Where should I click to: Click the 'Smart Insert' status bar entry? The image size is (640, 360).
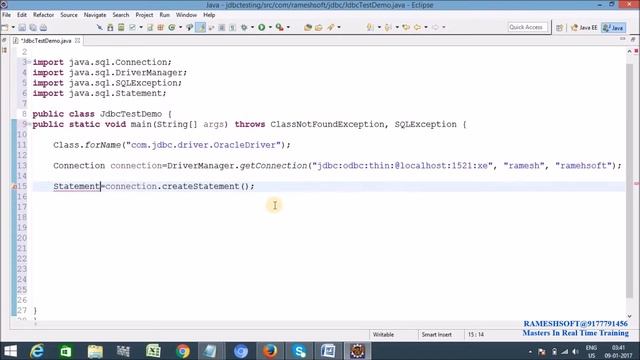(436, 334)
